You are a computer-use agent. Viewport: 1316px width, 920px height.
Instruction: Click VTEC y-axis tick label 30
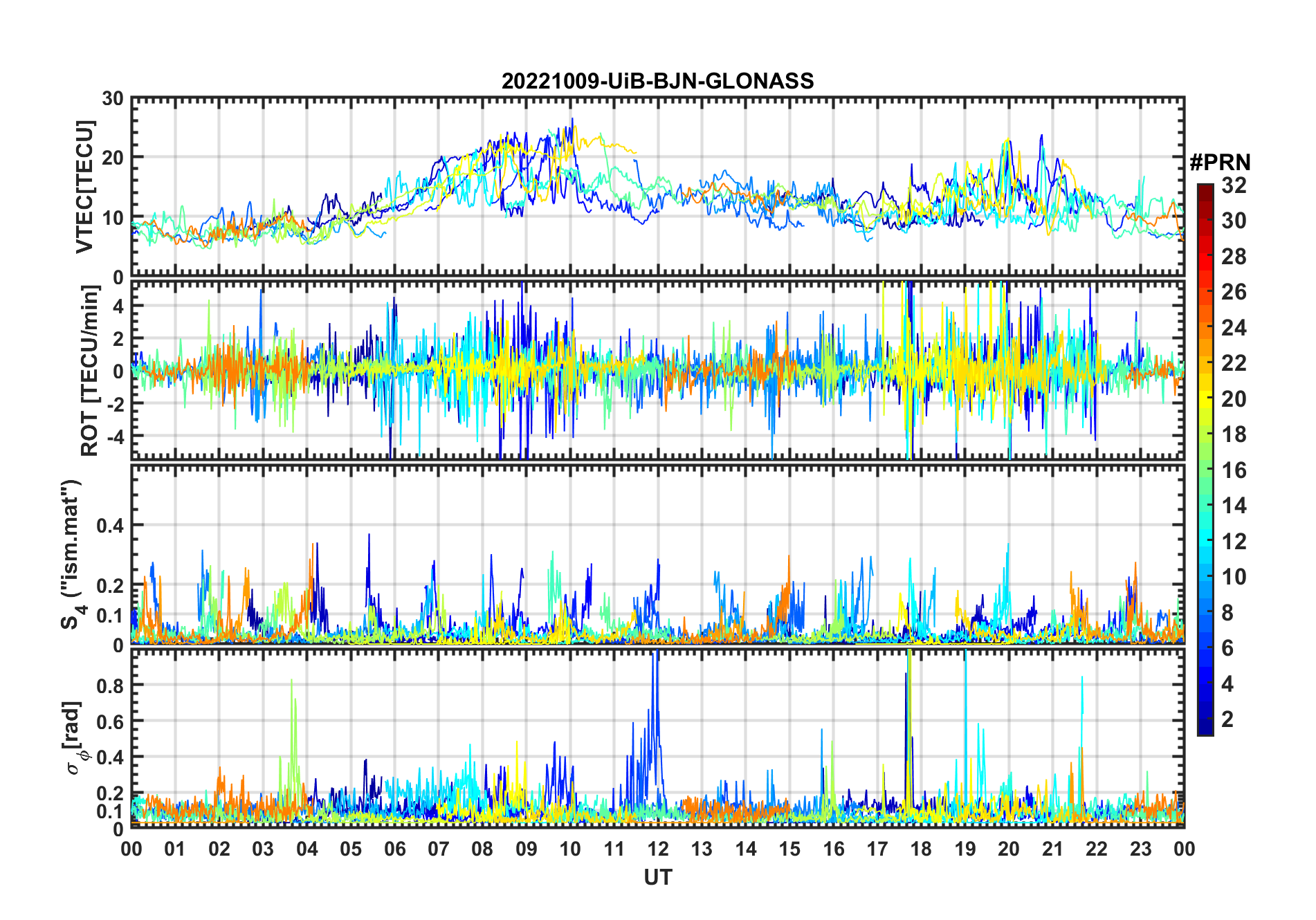(x=113, y=99)
